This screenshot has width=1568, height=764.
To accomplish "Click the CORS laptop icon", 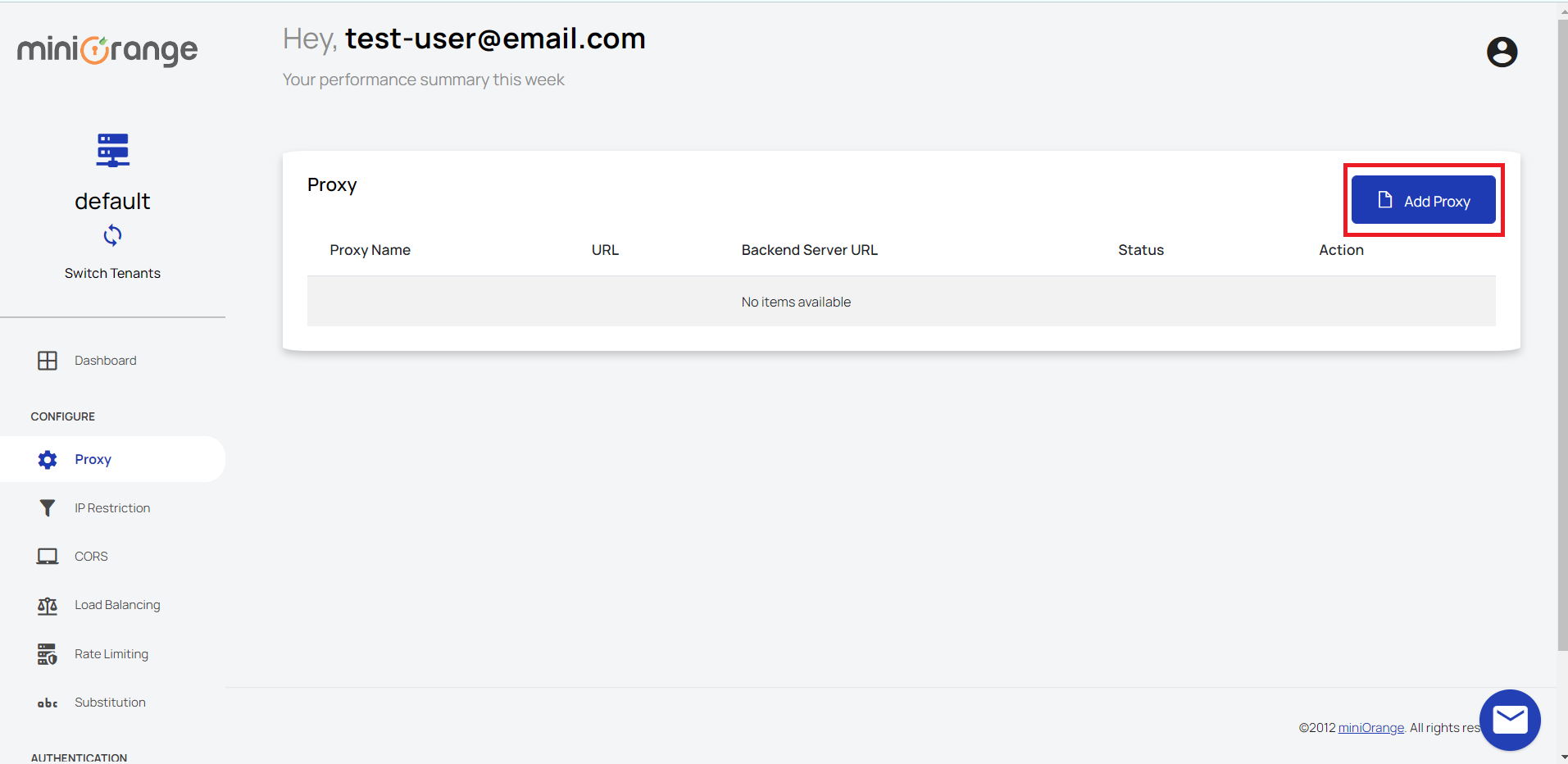I will [48, 557].
